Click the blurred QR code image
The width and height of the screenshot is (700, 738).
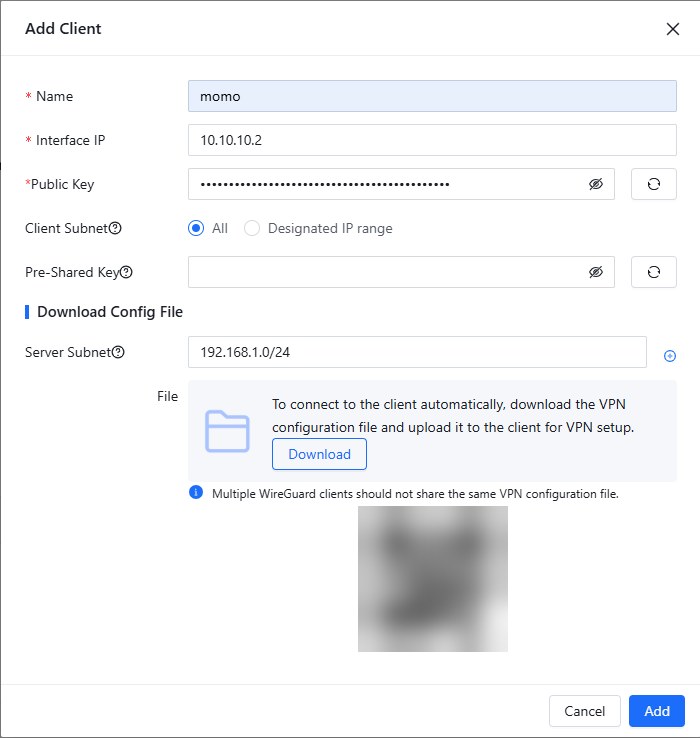tap(433, 579)
